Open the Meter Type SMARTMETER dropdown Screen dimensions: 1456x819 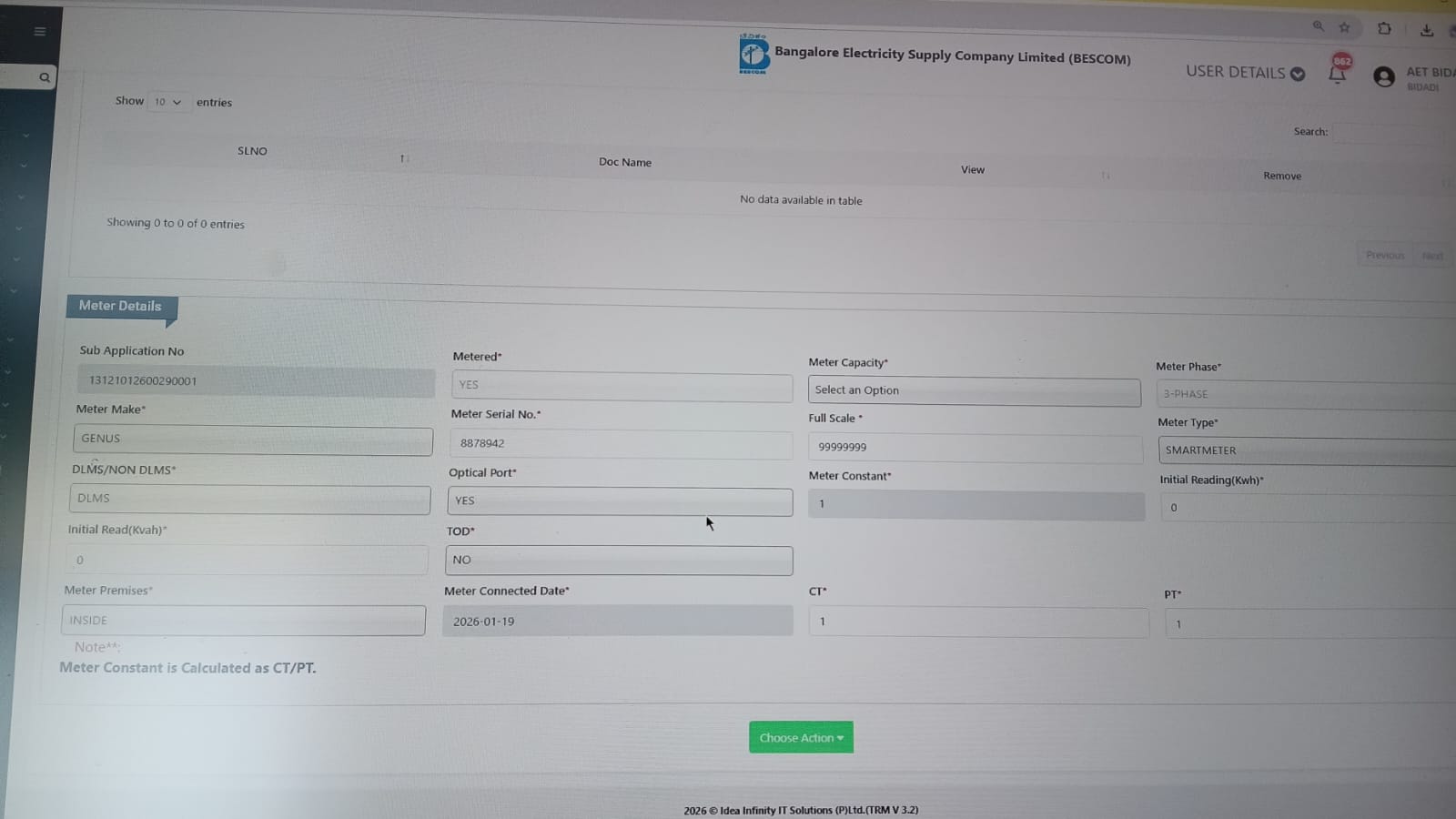pos(1307,451)
